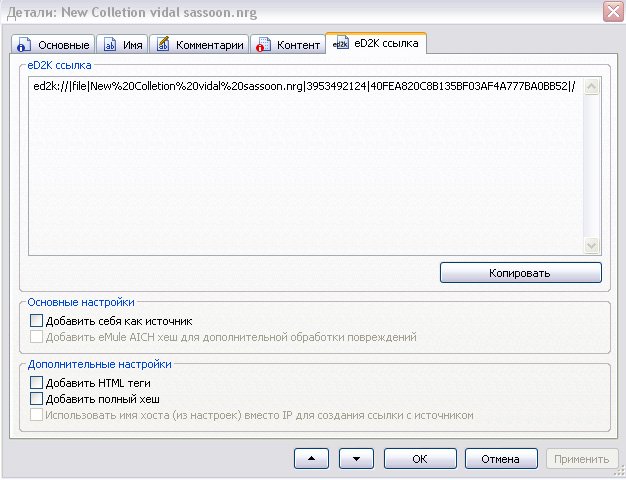Click the eD2K icon on the active tab
The width and height of the screenshot is (626, 480).
click(340, 45)
